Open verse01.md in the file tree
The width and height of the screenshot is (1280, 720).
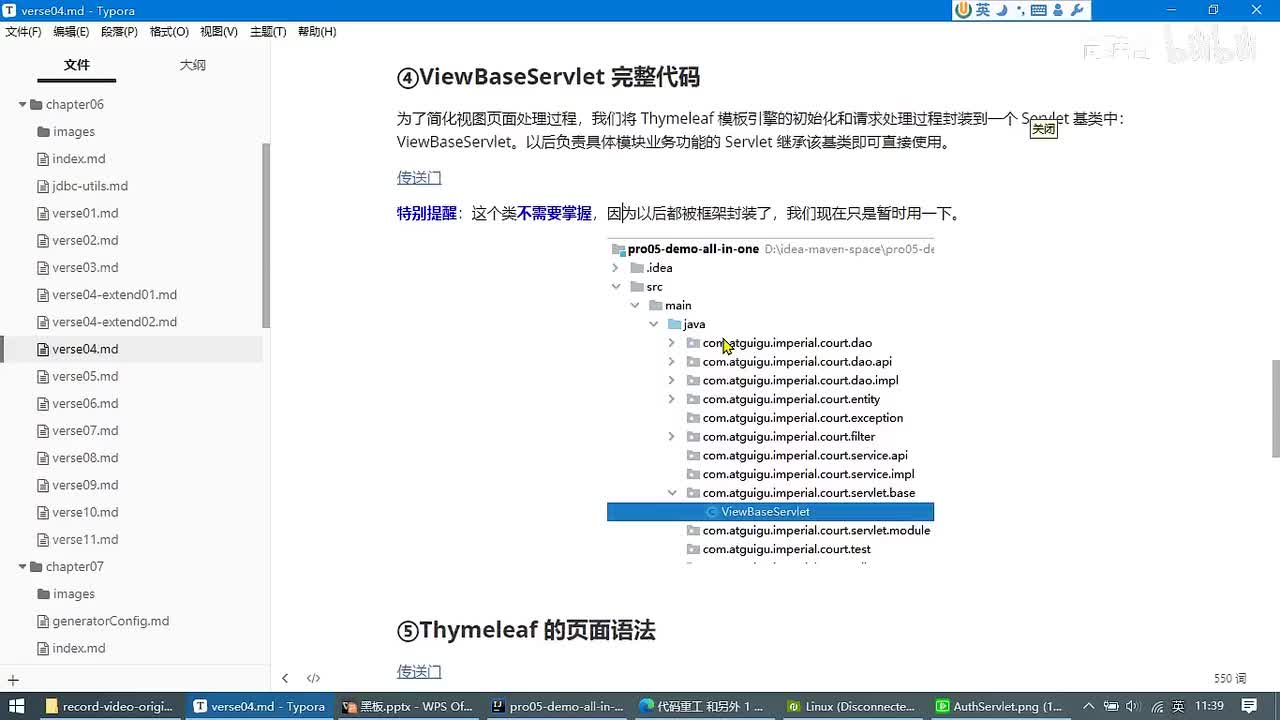tap(85, 213)
